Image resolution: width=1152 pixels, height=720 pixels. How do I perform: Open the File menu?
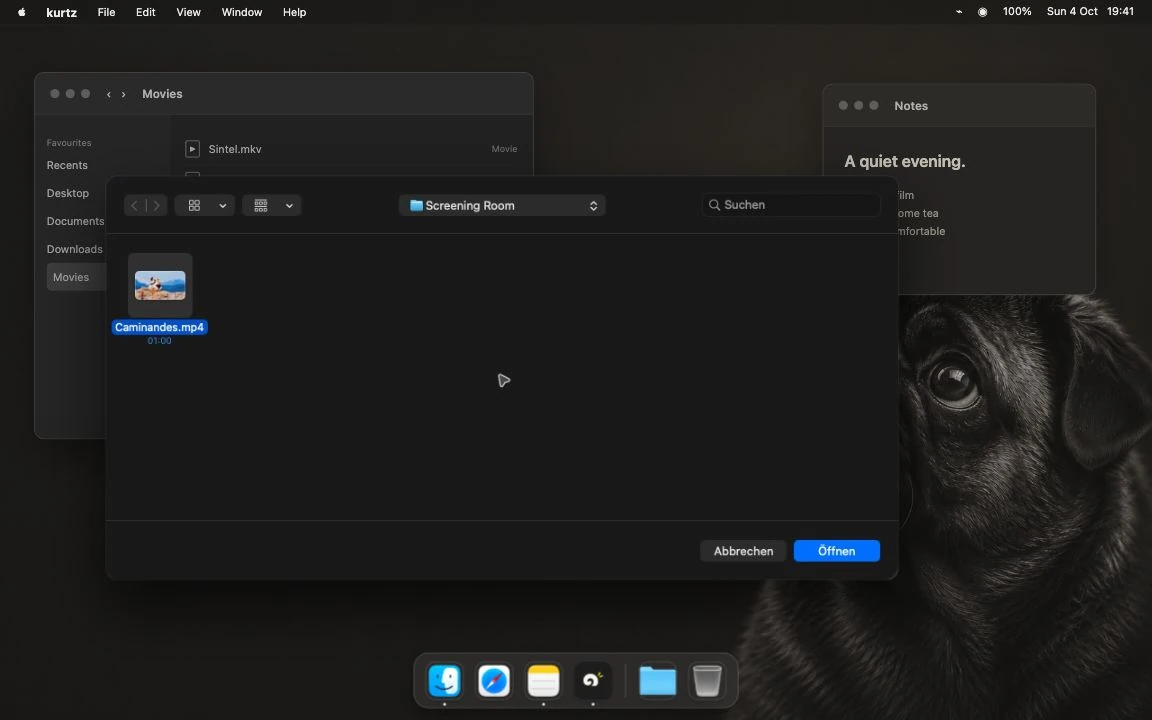tap(107, 12)
